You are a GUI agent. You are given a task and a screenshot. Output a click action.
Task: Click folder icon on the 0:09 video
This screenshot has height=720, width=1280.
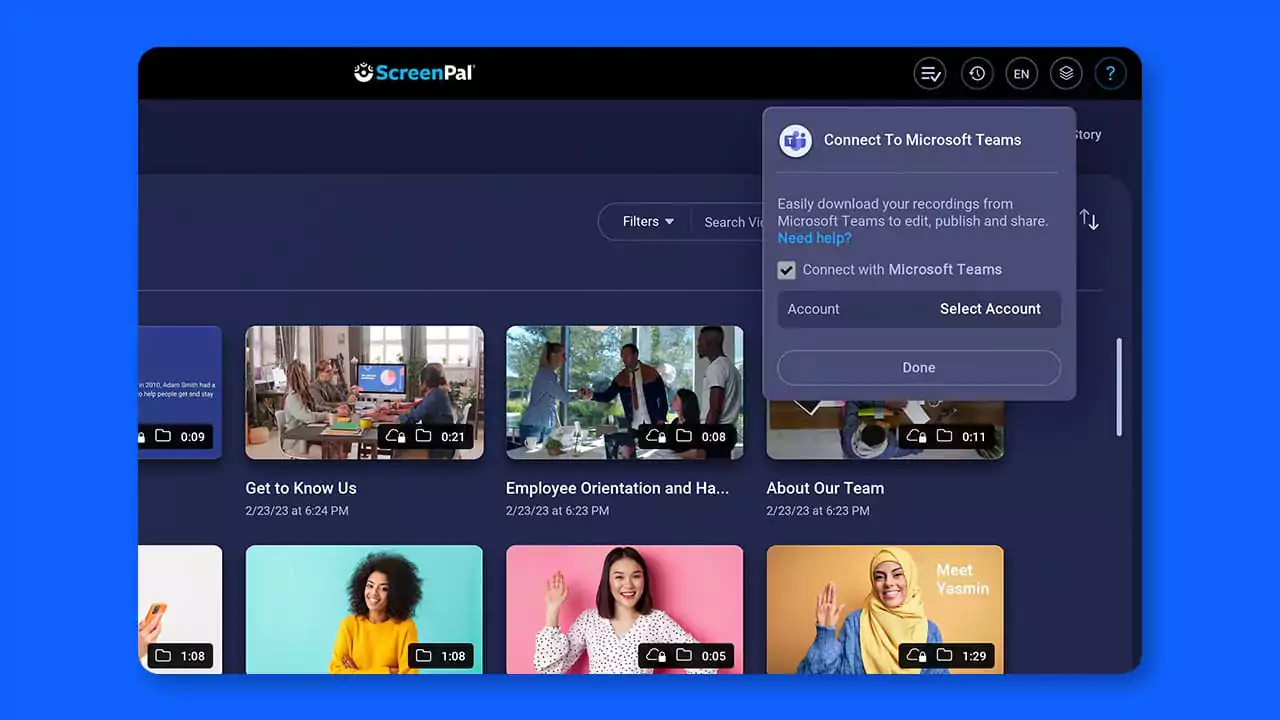click(163, 436)
